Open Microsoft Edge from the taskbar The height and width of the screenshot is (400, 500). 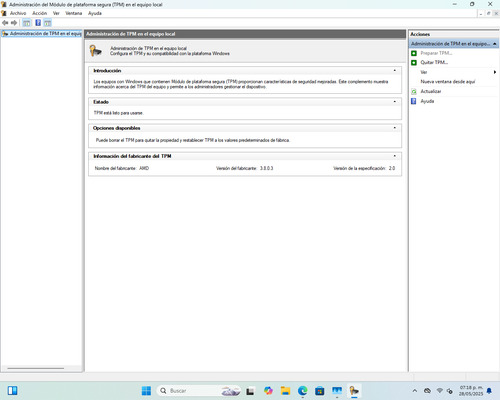pos(303,391)
